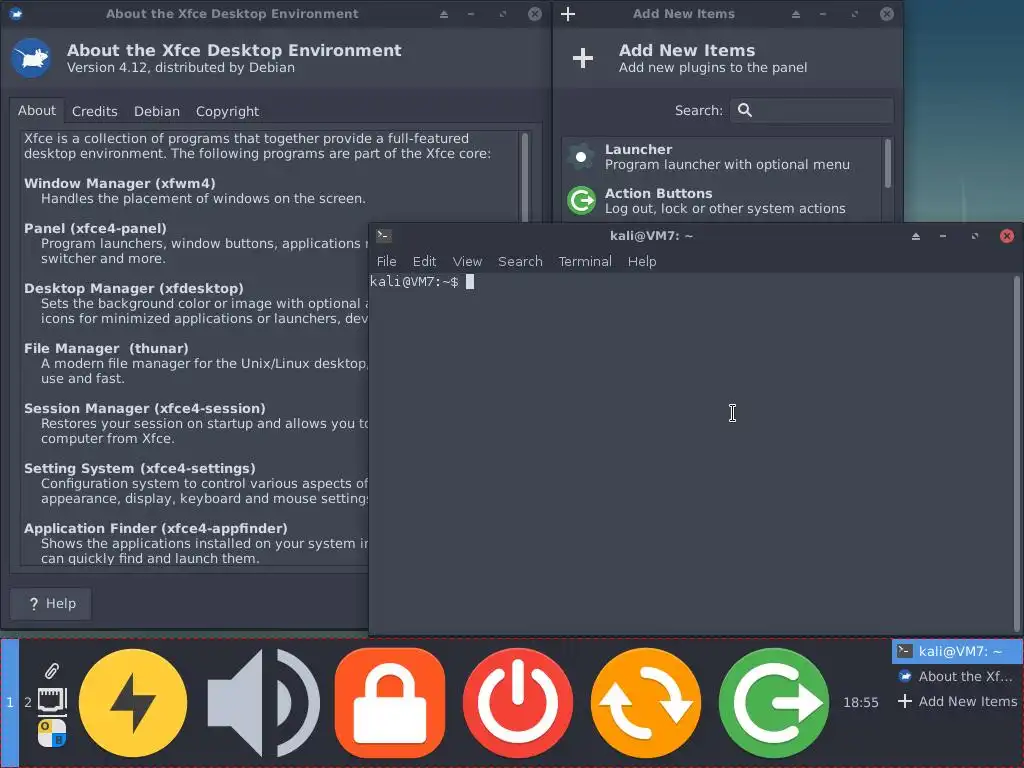Click the terminal window vertical scrollbar
The width and height of the screenshot is (1024, 768).
(1017, 453)
